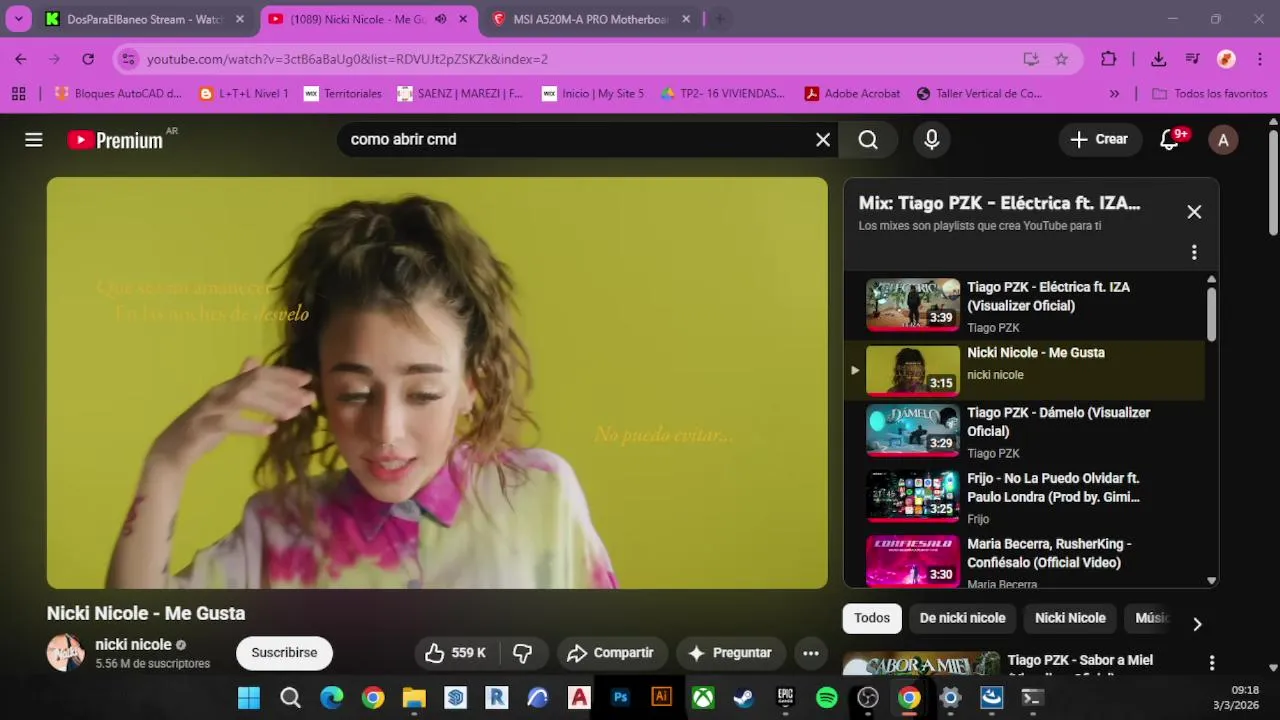Open Chrome downloads
The height and width of the screenshot is (720, 1280).
point(1158,59)
